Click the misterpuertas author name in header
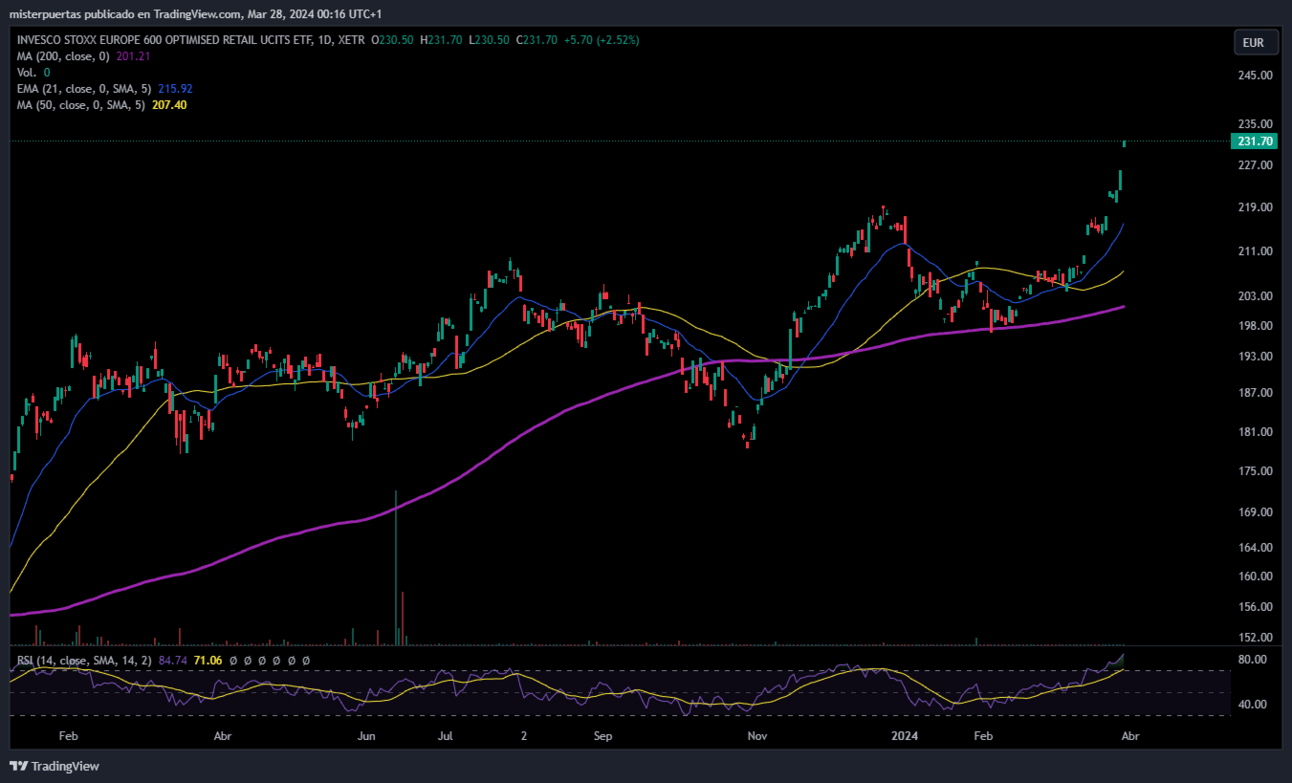Image resolution: width=1292 pixels, height=783 pixels. (49, 14)
